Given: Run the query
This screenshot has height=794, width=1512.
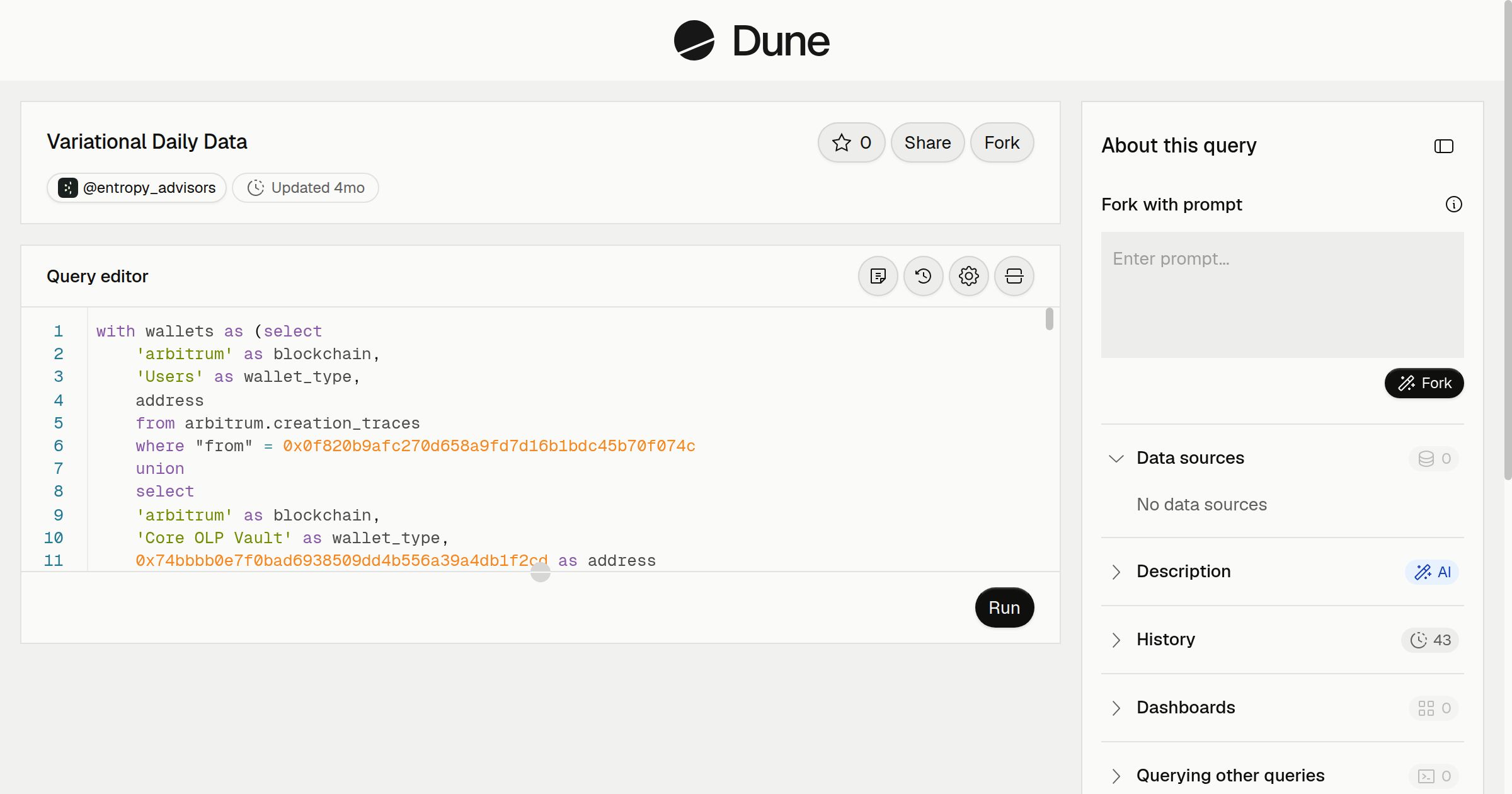Looking at the screenshot, I should 1004,607.
